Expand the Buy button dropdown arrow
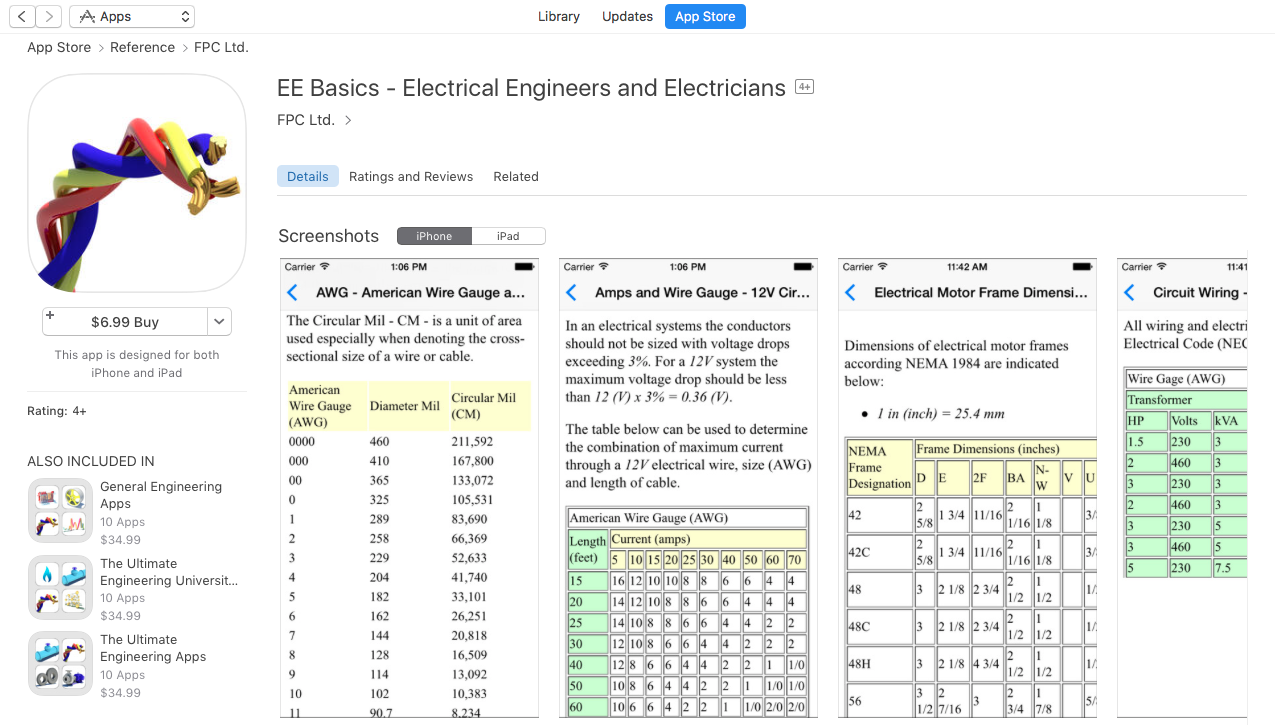This screenshot has height=725, width=1275. tap(220, 322)
